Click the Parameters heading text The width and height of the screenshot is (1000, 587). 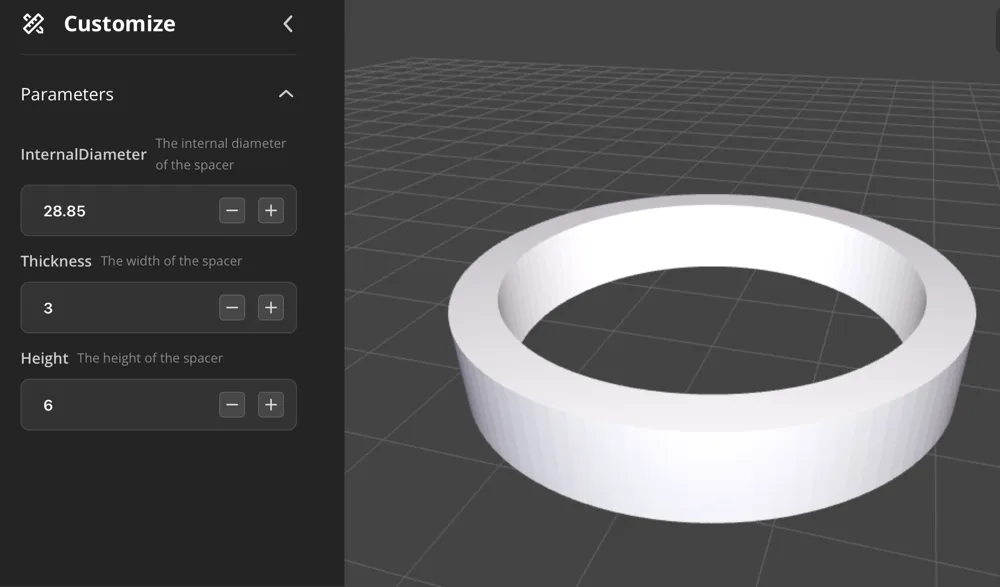67,94
